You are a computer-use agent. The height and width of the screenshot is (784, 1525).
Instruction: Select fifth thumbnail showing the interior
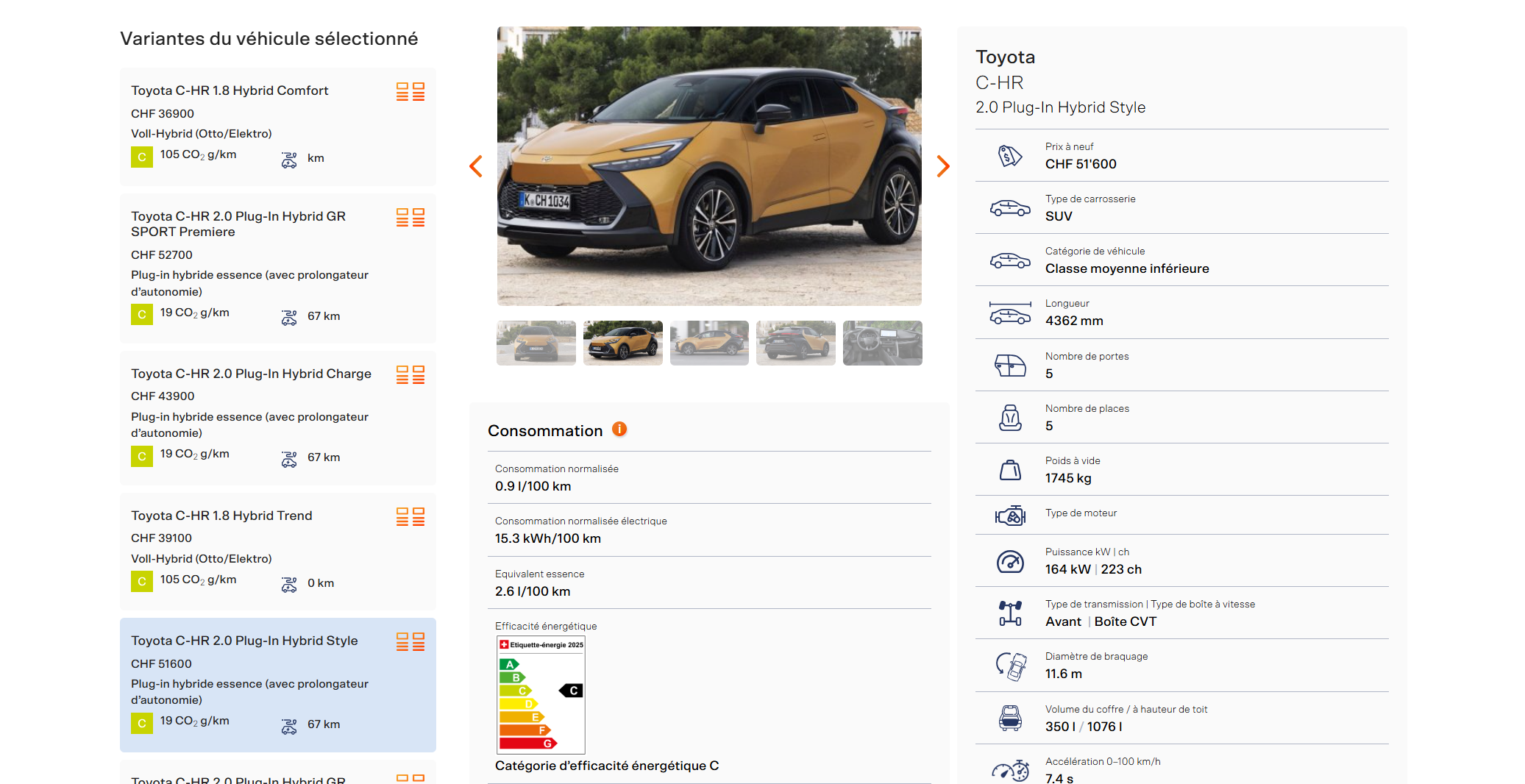tap(883, 343)
